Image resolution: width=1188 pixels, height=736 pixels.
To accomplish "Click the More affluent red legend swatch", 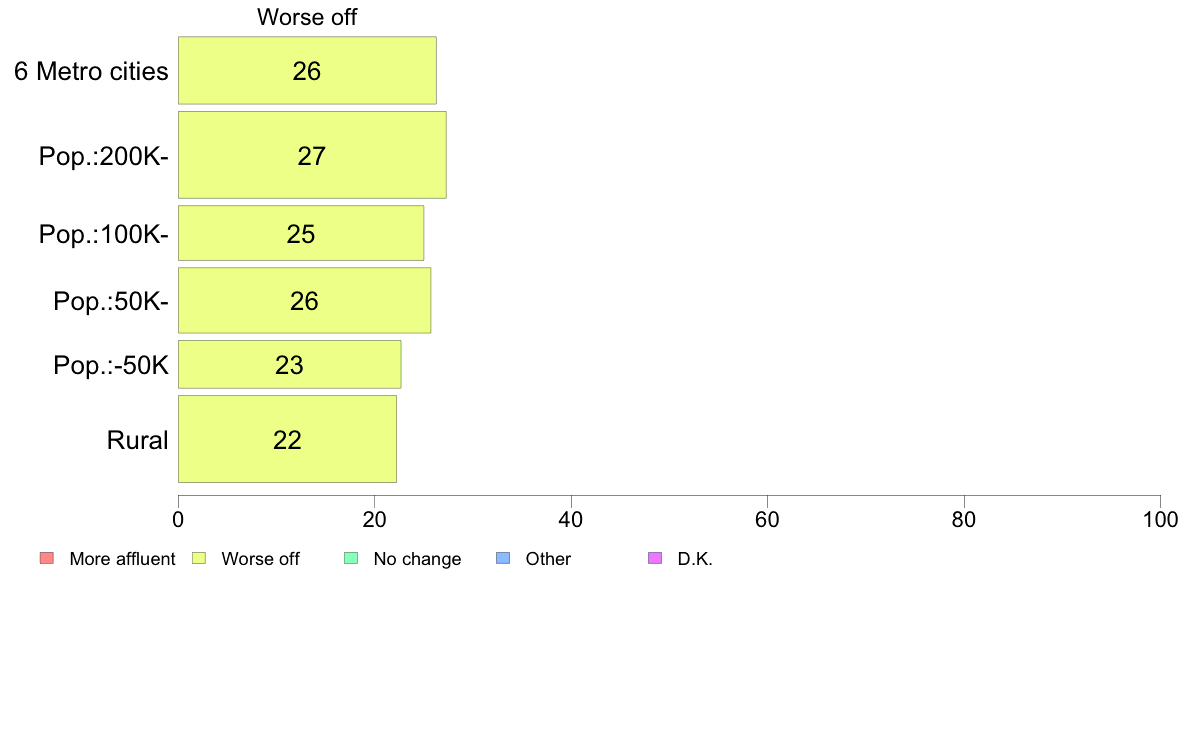I will [x=47, y=559].
